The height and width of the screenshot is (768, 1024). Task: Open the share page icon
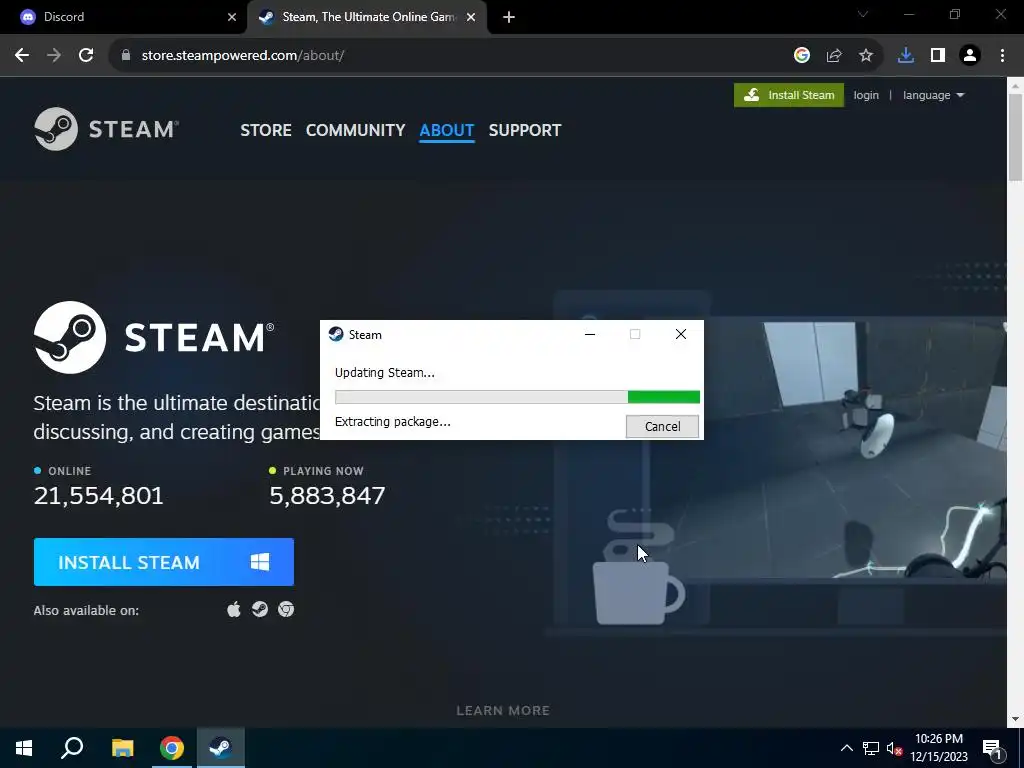point(834,56)
